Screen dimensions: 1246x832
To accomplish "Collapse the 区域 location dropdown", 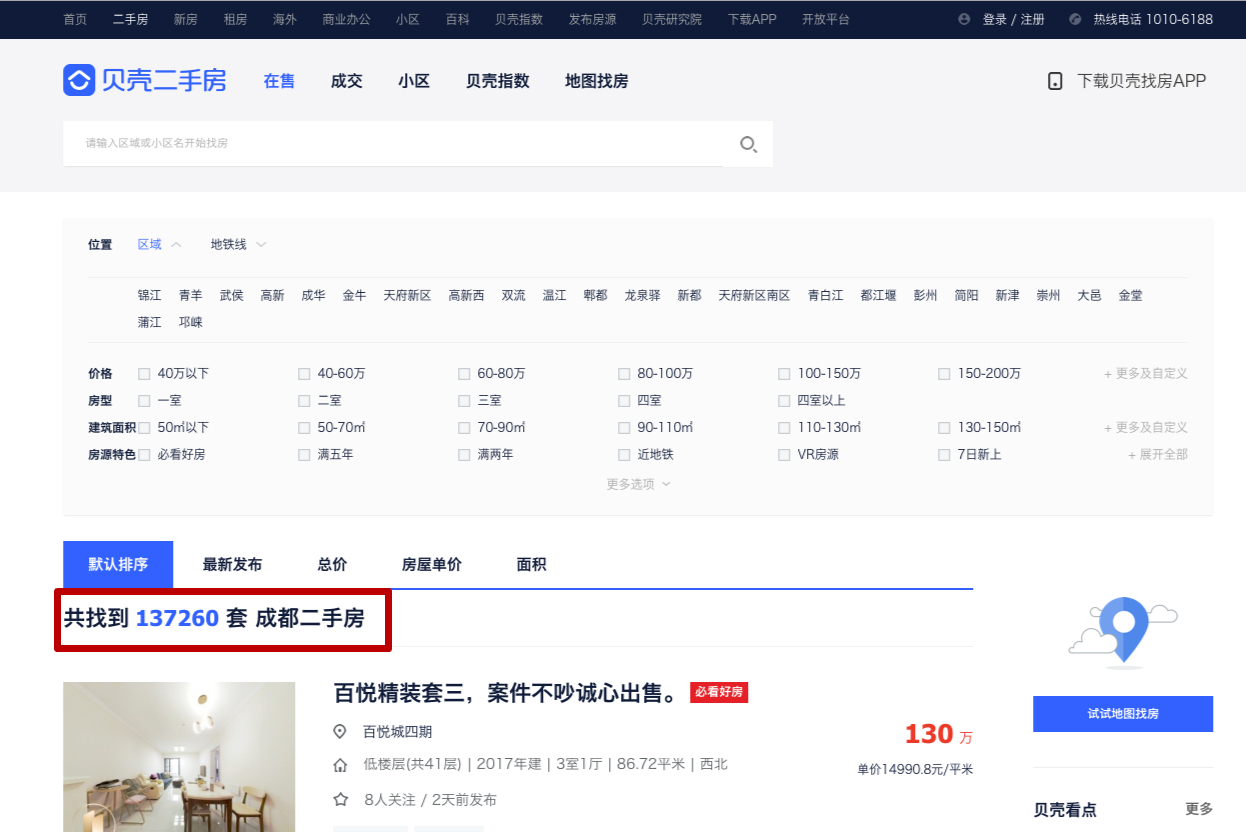I will click(x=160, y=245).
